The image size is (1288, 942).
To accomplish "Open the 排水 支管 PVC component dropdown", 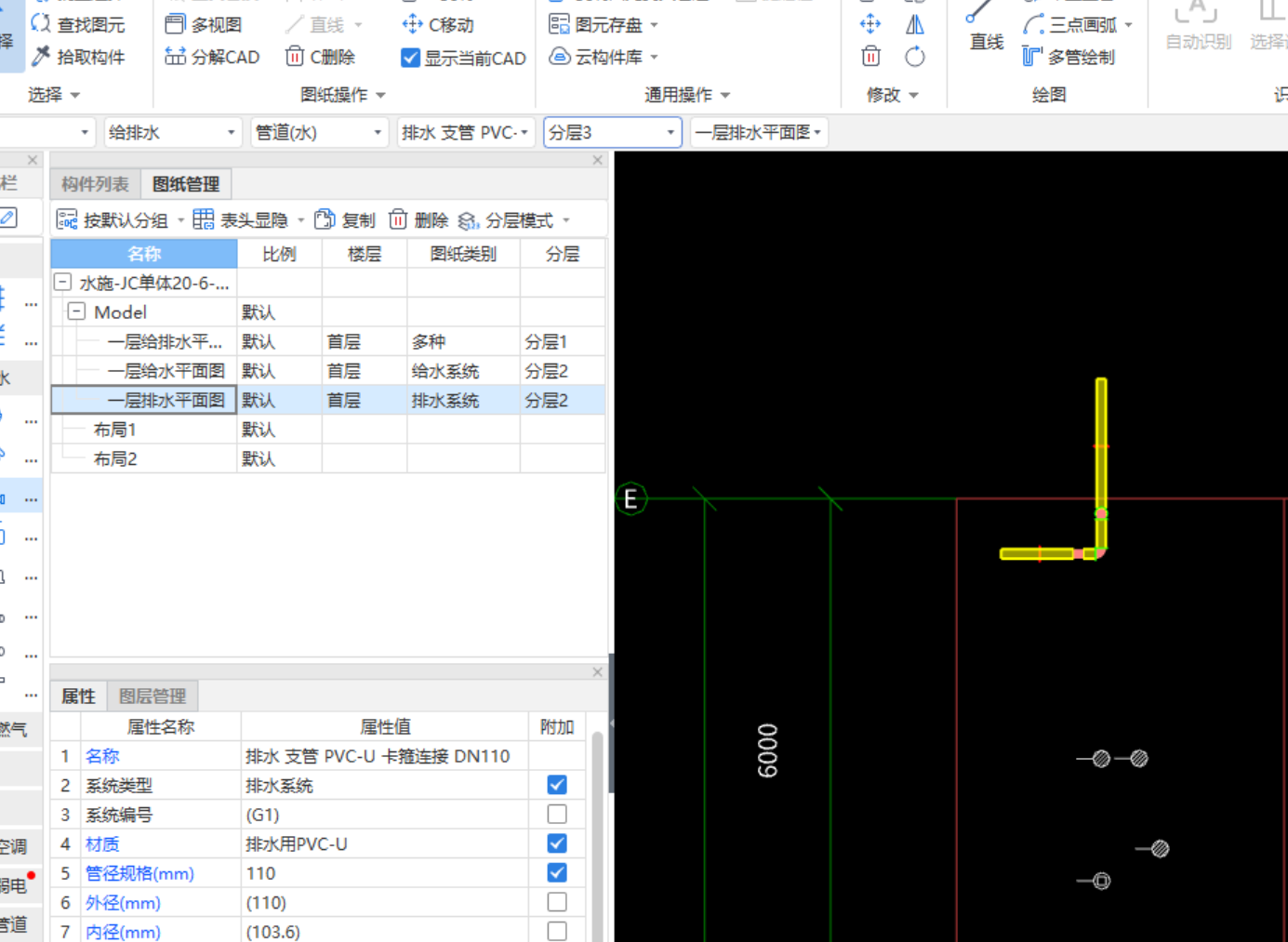I will point(465,132).
